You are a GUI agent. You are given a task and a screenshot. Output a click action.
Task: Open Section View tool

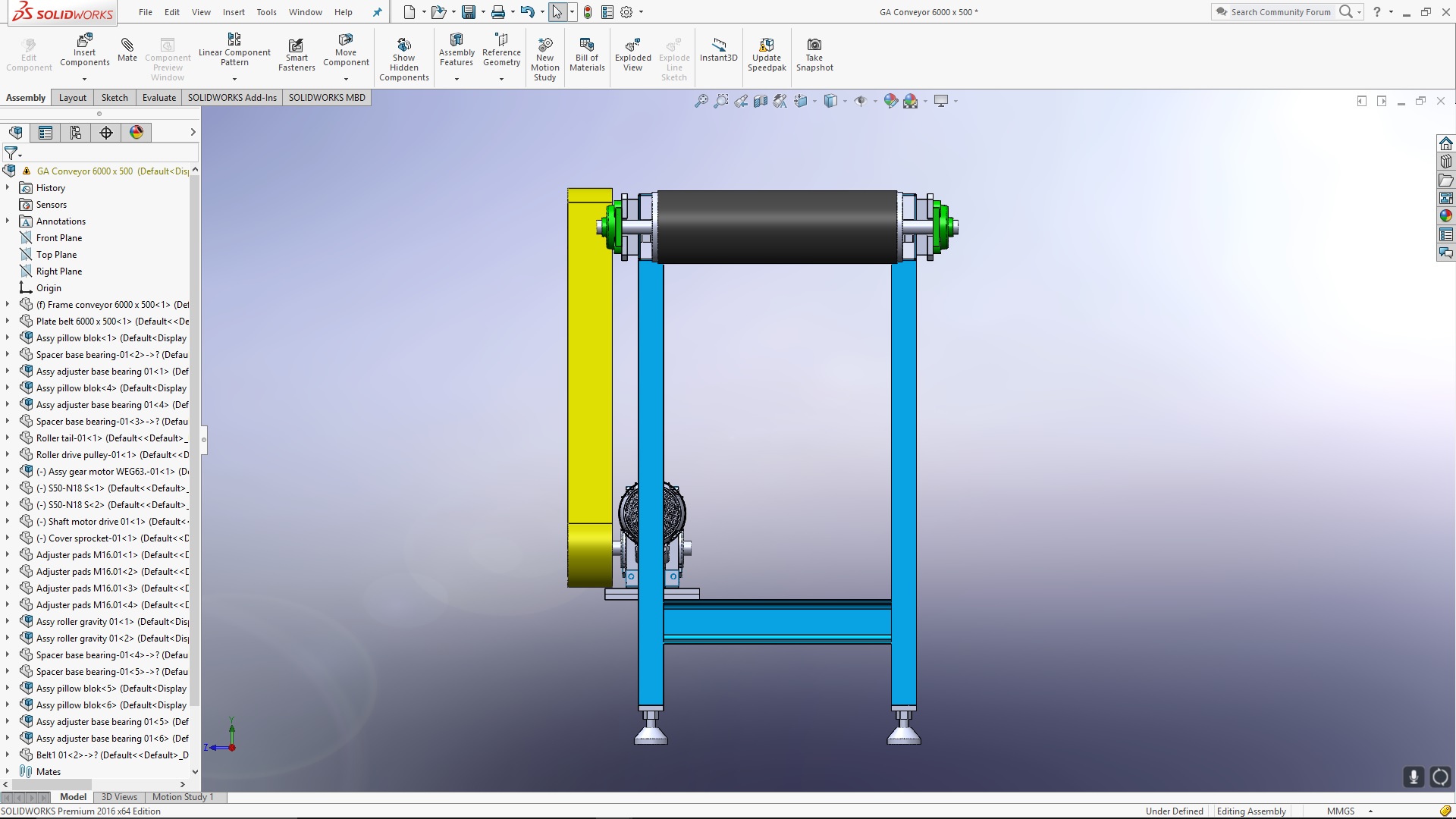761,101
